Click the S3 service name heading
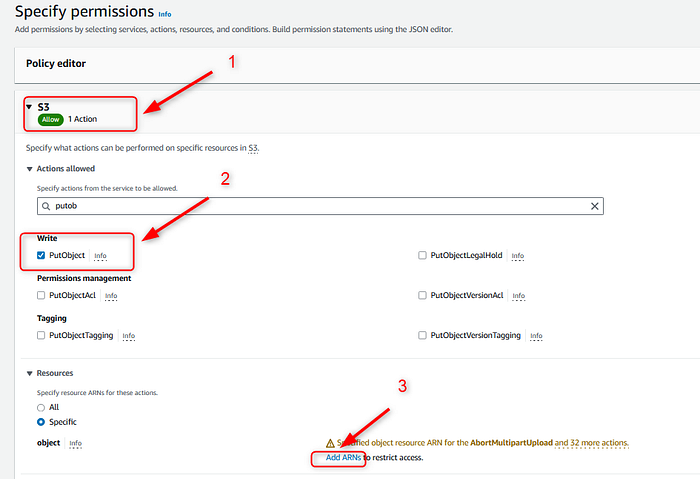The image size is (700, 479). (x=43, y=107)
